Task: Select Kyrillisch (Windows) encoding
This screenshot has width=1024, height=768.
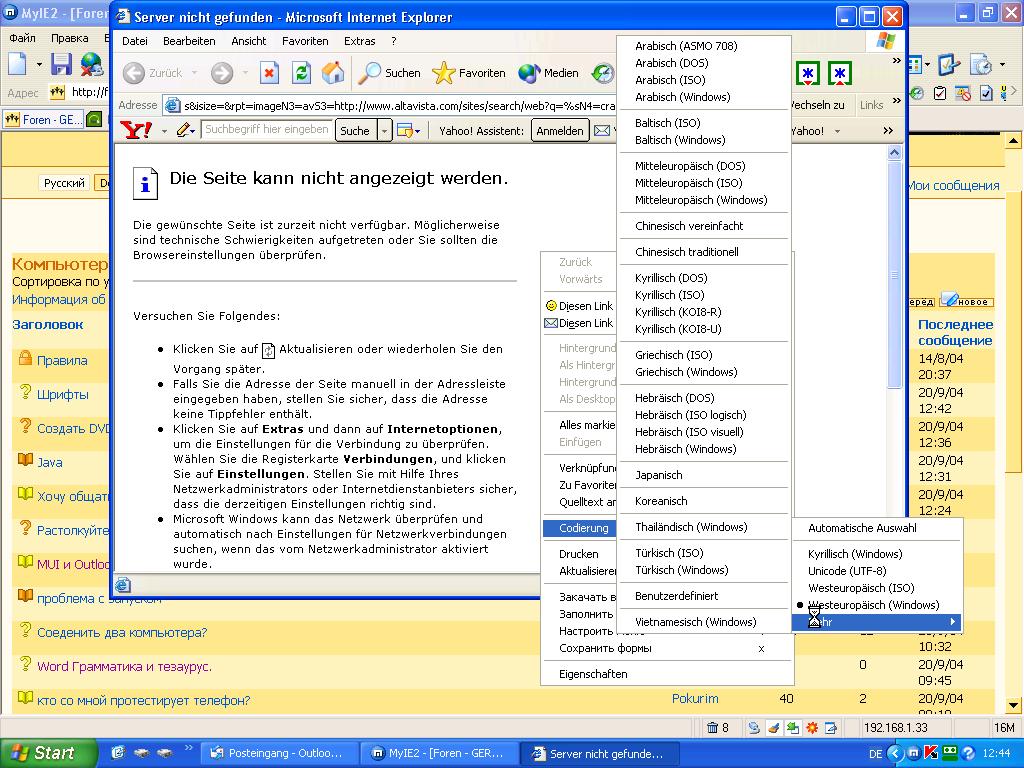Action: 855,554
